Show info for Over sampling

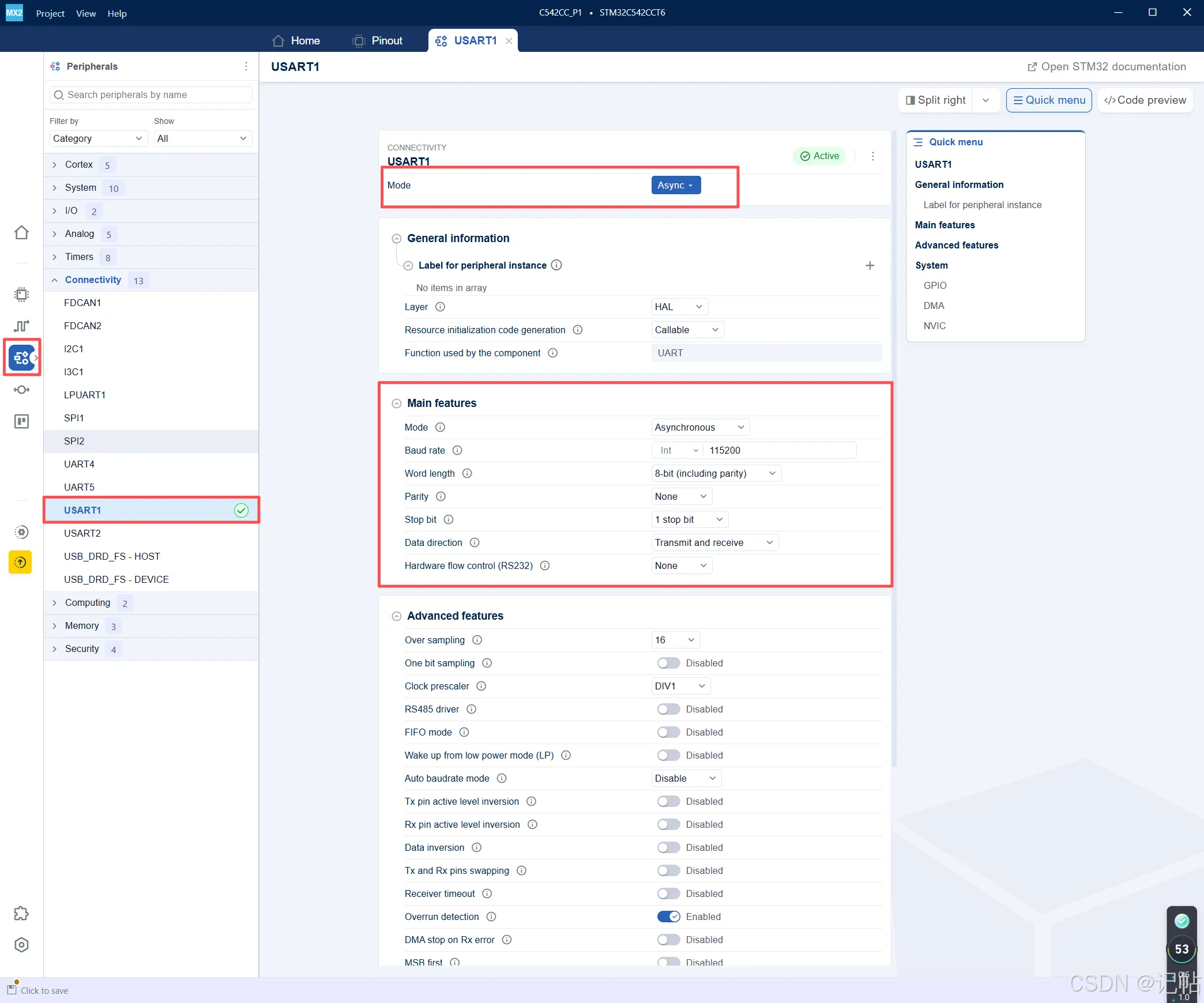pyautogui.click(x=477, y=640)
